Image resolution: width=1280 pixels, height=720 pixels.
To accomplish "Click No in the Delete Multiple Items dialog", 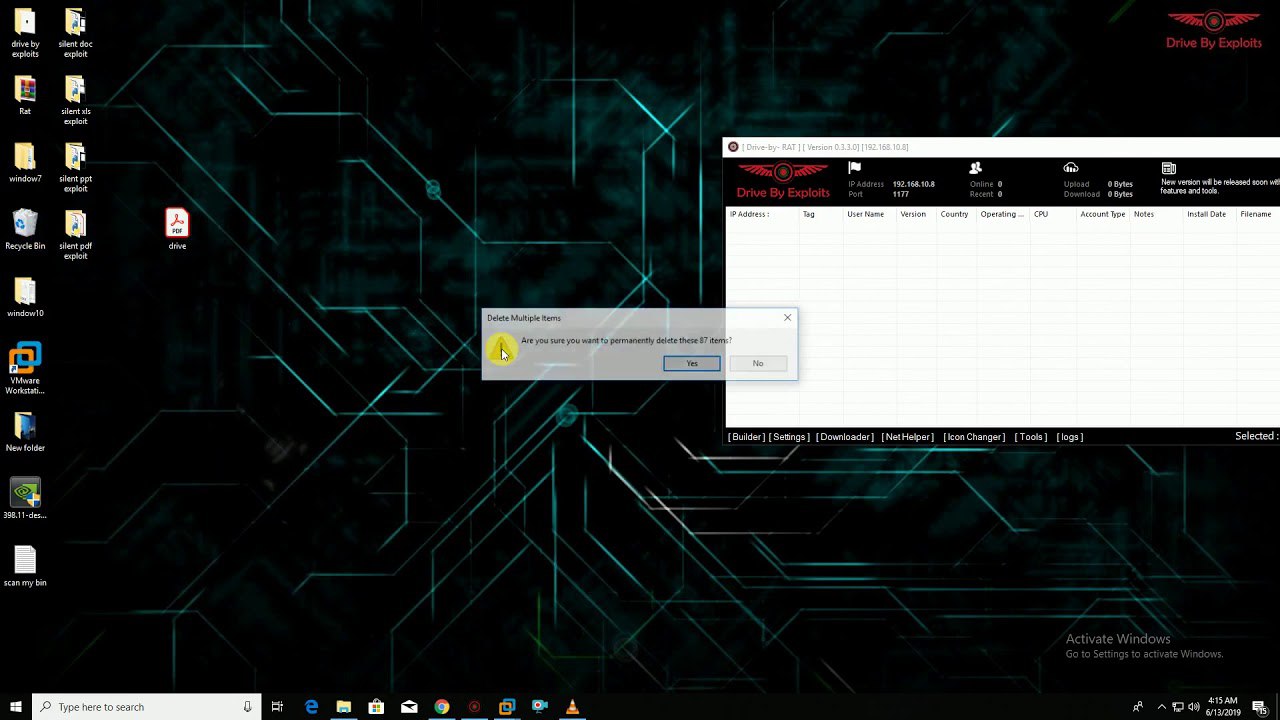I will pos(758,363).
